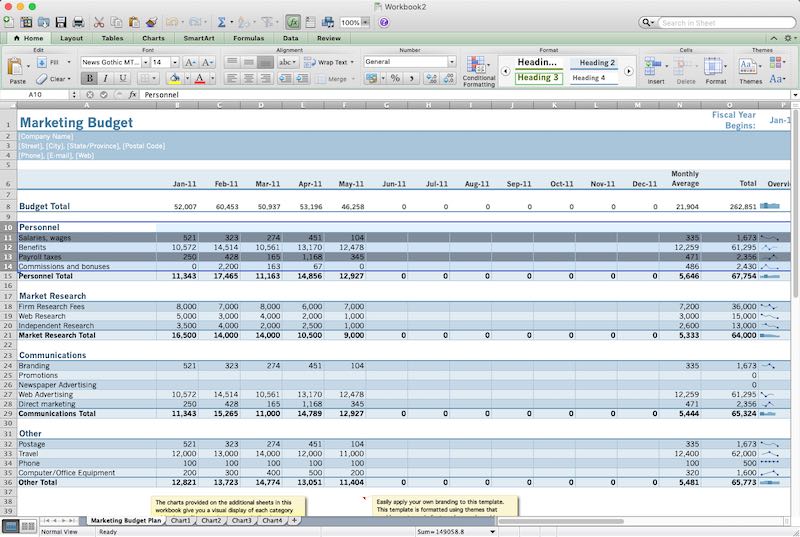The height and width of the screenshot is (537, 800).
Task: Apply percent style to selected cells
Action: 395,79
